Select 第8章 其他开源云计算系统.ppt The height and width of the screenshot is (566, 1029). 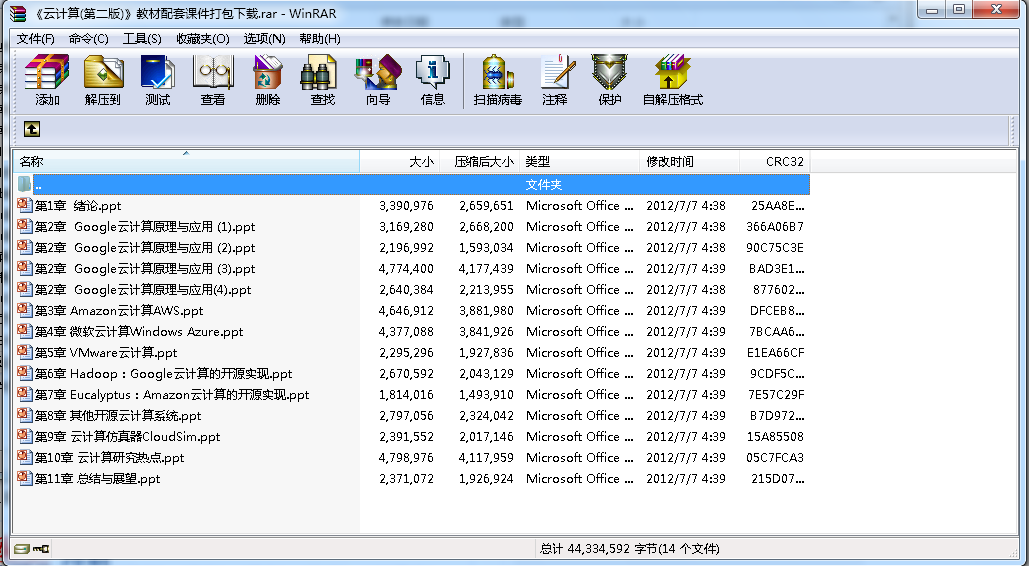point(118,416)
